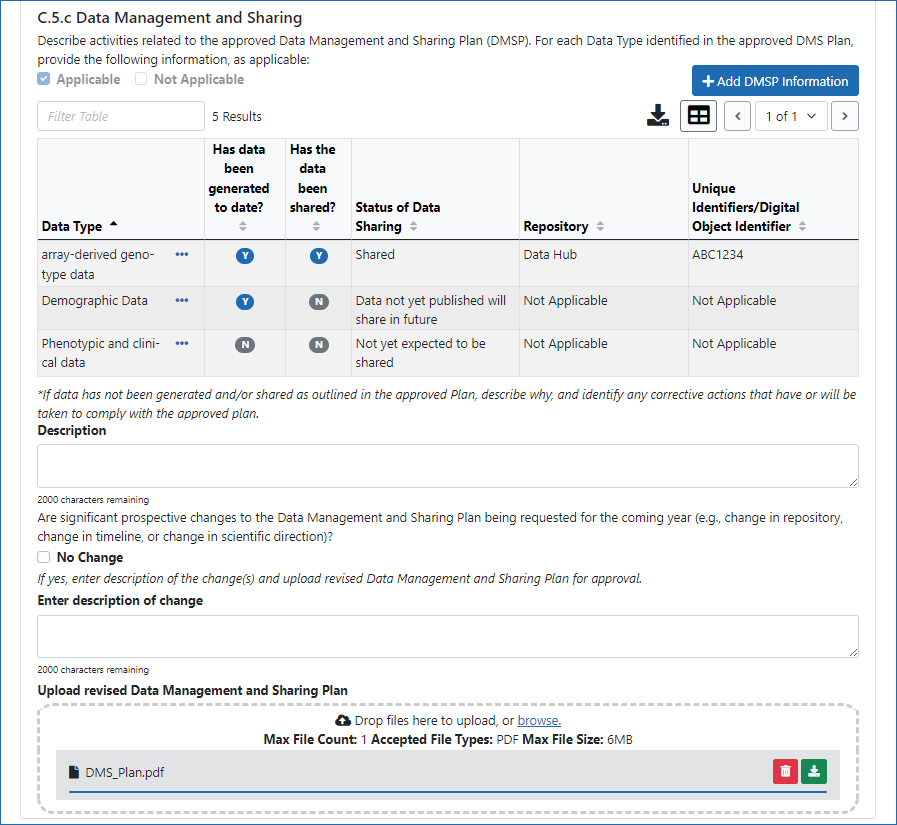This screenshot has height=825, width=897.
Task: Click the Y badge under generated for array-derived row
Action: click(245, 256)
